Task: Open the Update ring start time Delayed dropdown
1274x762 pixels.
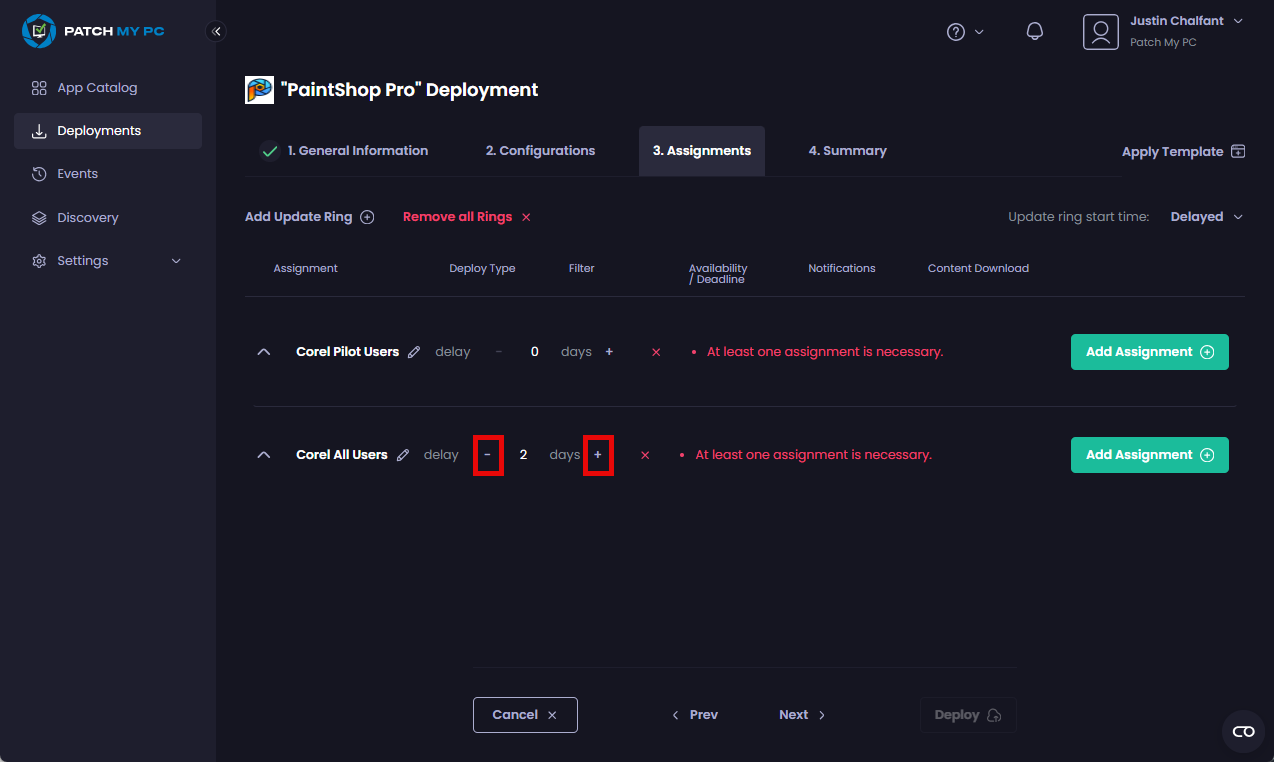Action: pyautogui.click(x=1206, y=216)
